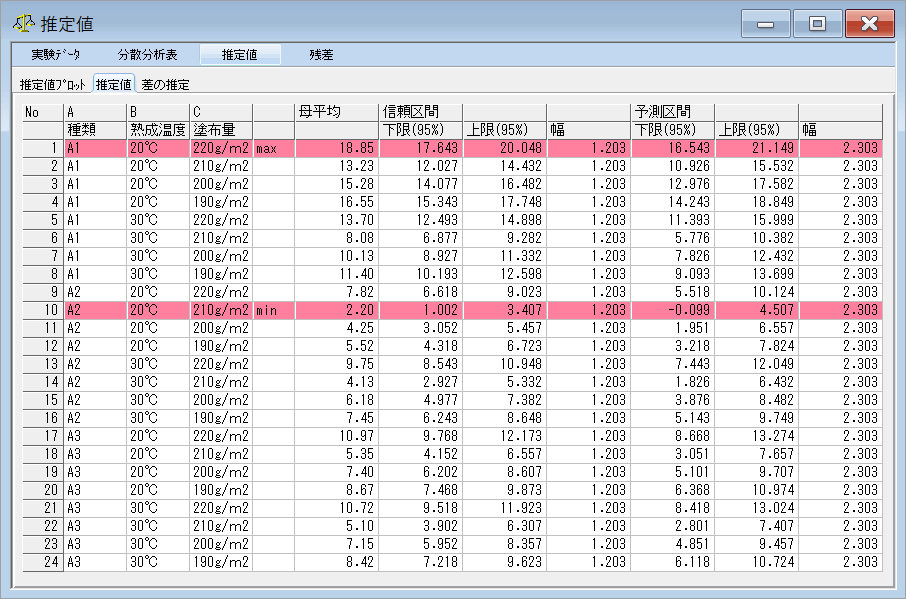906x599 pixels.
Task: Click the 予測区間 column header
Action: (662, 112)
